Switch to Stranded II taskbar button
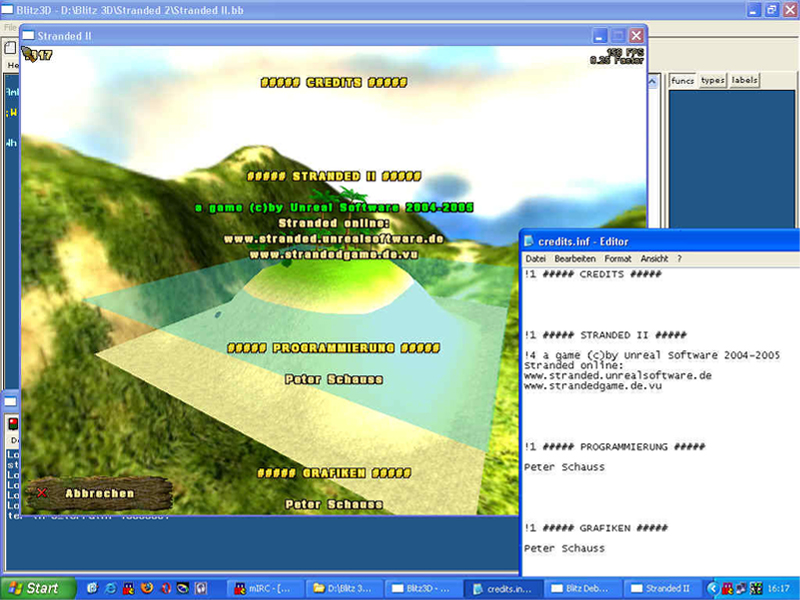Viewport: 800px width, 600px height. (659, 588)
